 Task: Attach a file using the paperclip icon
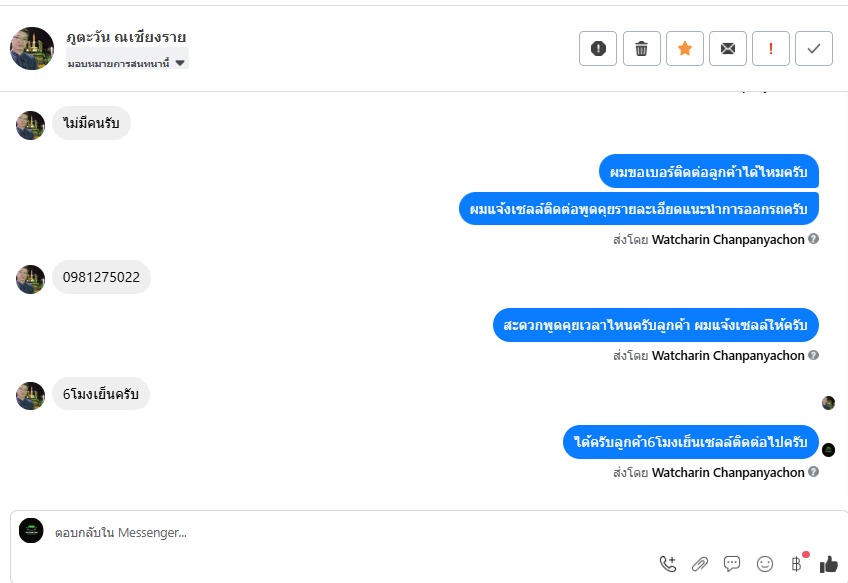tap(700, 564)
